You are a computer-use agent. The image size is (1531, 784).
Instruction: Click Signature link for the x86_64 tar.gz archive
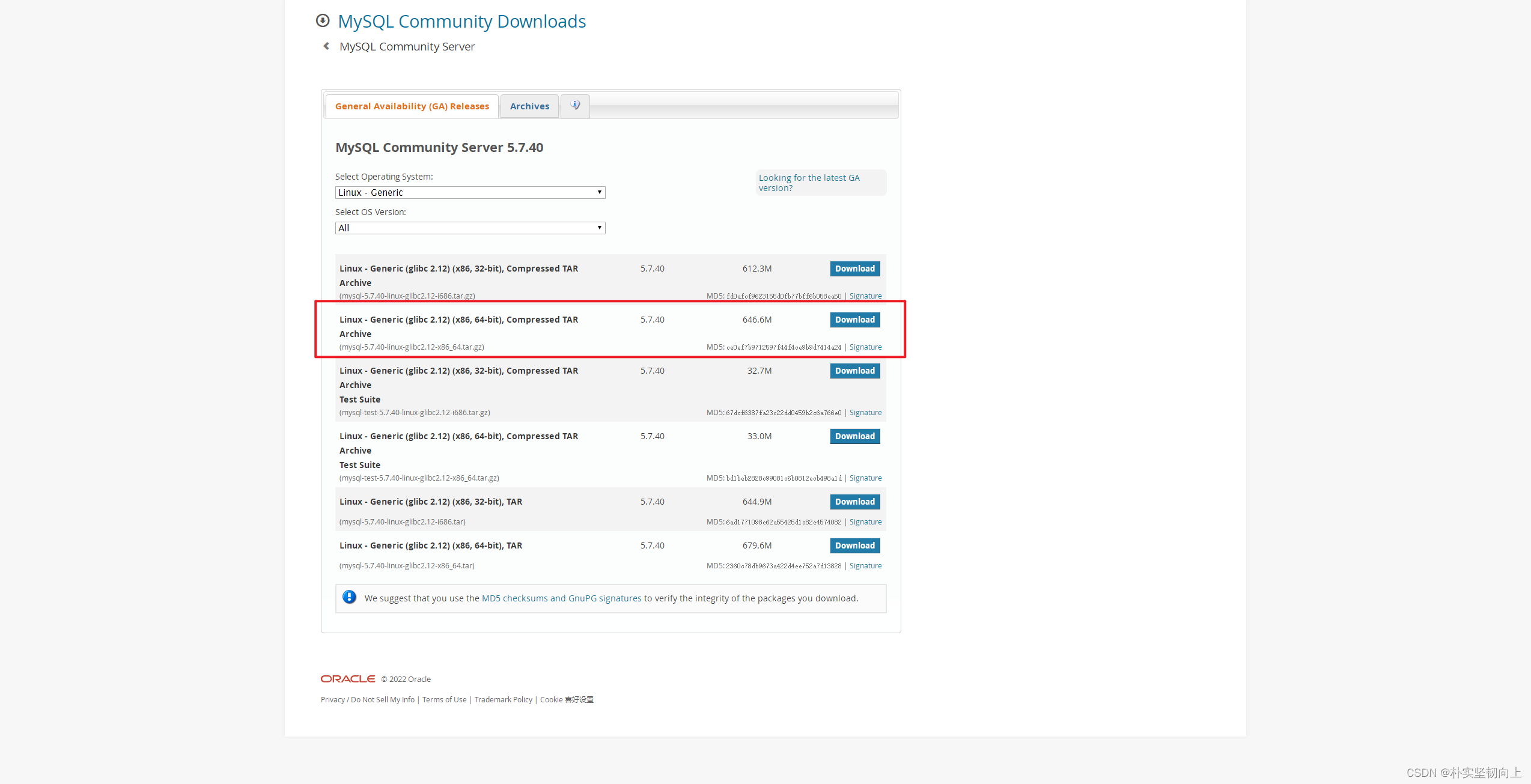point(865,347)
